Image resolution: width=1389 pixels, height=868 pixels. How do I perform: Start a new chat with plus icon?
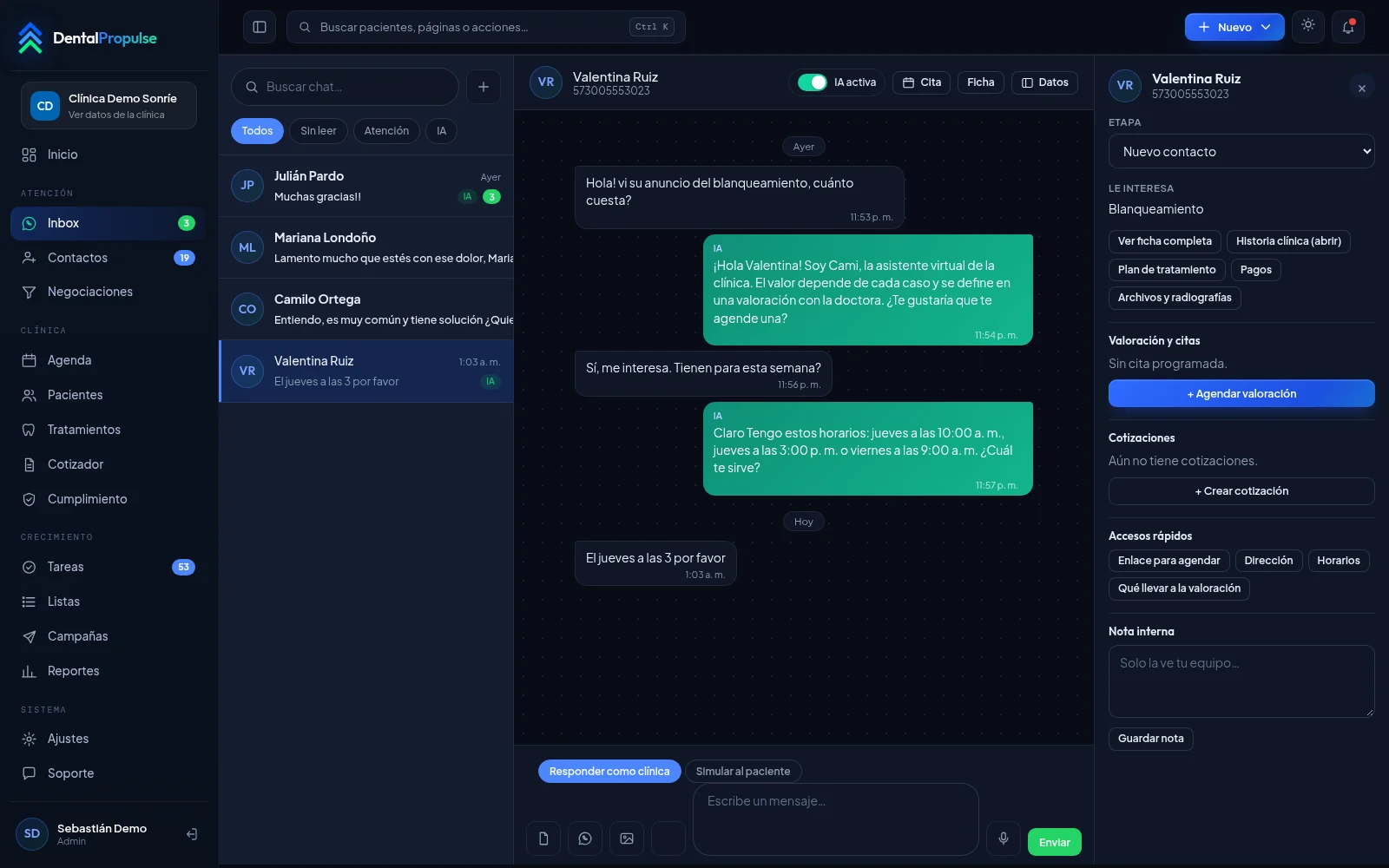tap(484, 87)
